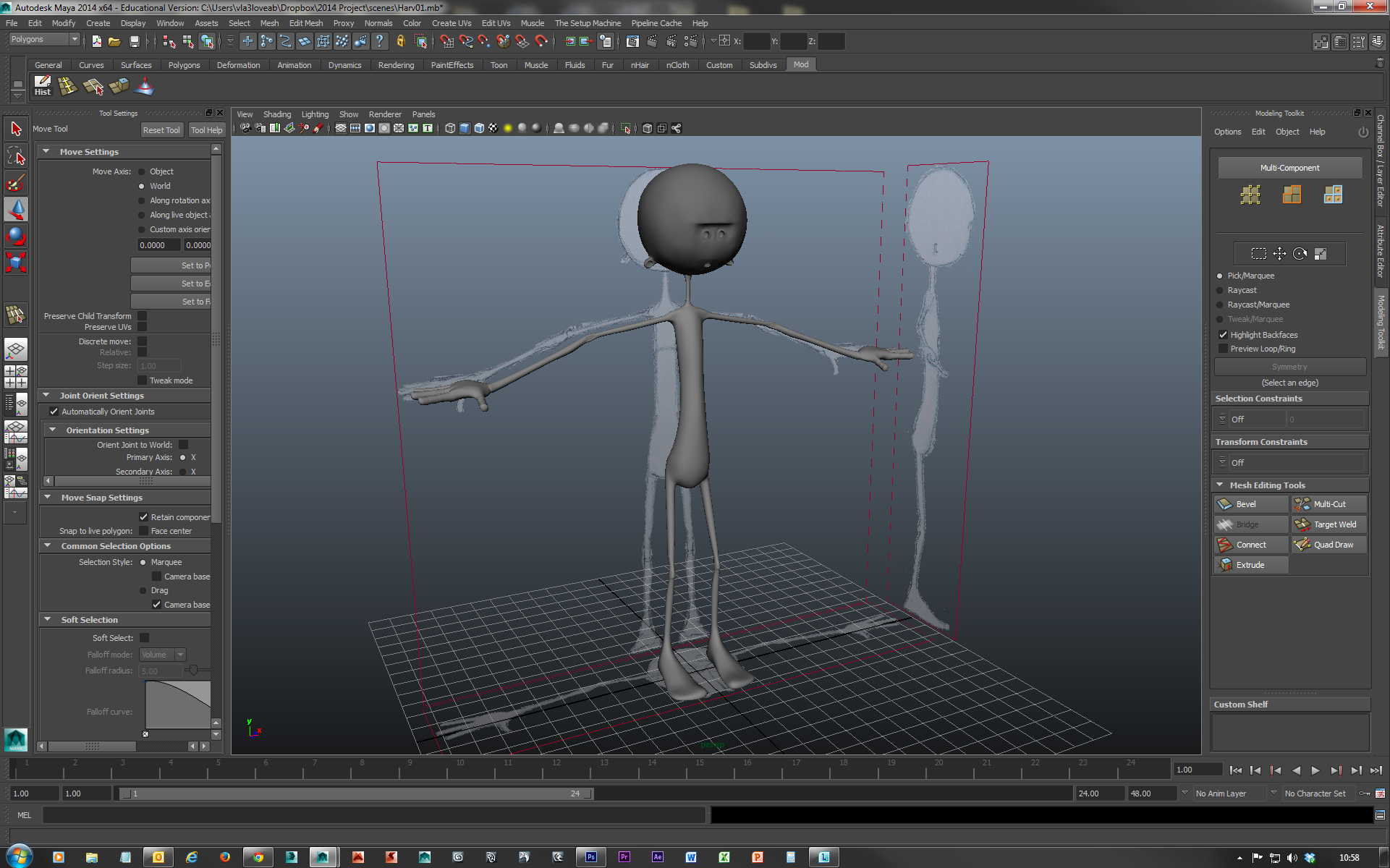Image resolution: width=1390 pixels, height=868 pixels.
Task: Click the Reset Tool button
Action: [161, 130]
